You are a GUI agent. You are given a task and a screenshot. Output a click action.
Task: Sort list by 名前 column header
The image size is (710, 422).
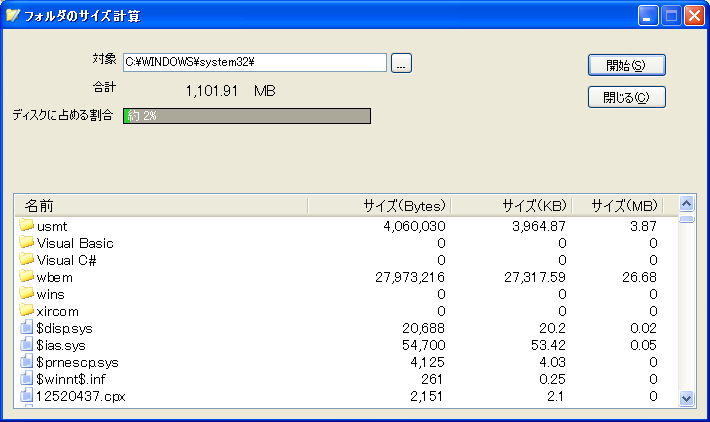point(161,206)
